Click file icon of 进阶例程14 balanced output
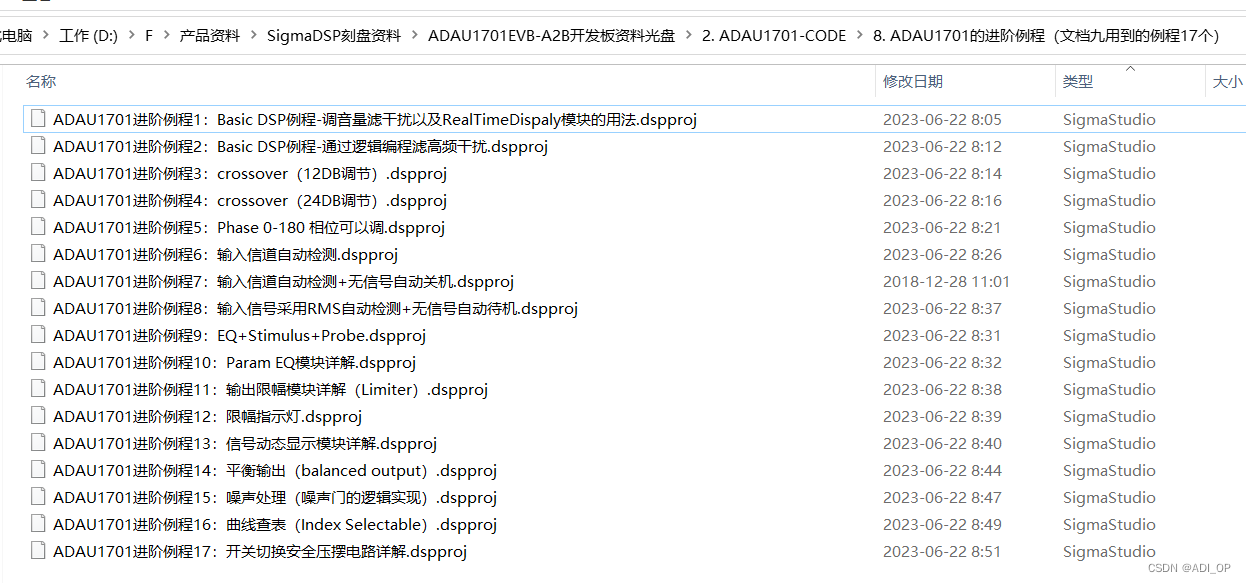Image resolution: width=1246 pixels, height=583 pixels. point(38,470)
